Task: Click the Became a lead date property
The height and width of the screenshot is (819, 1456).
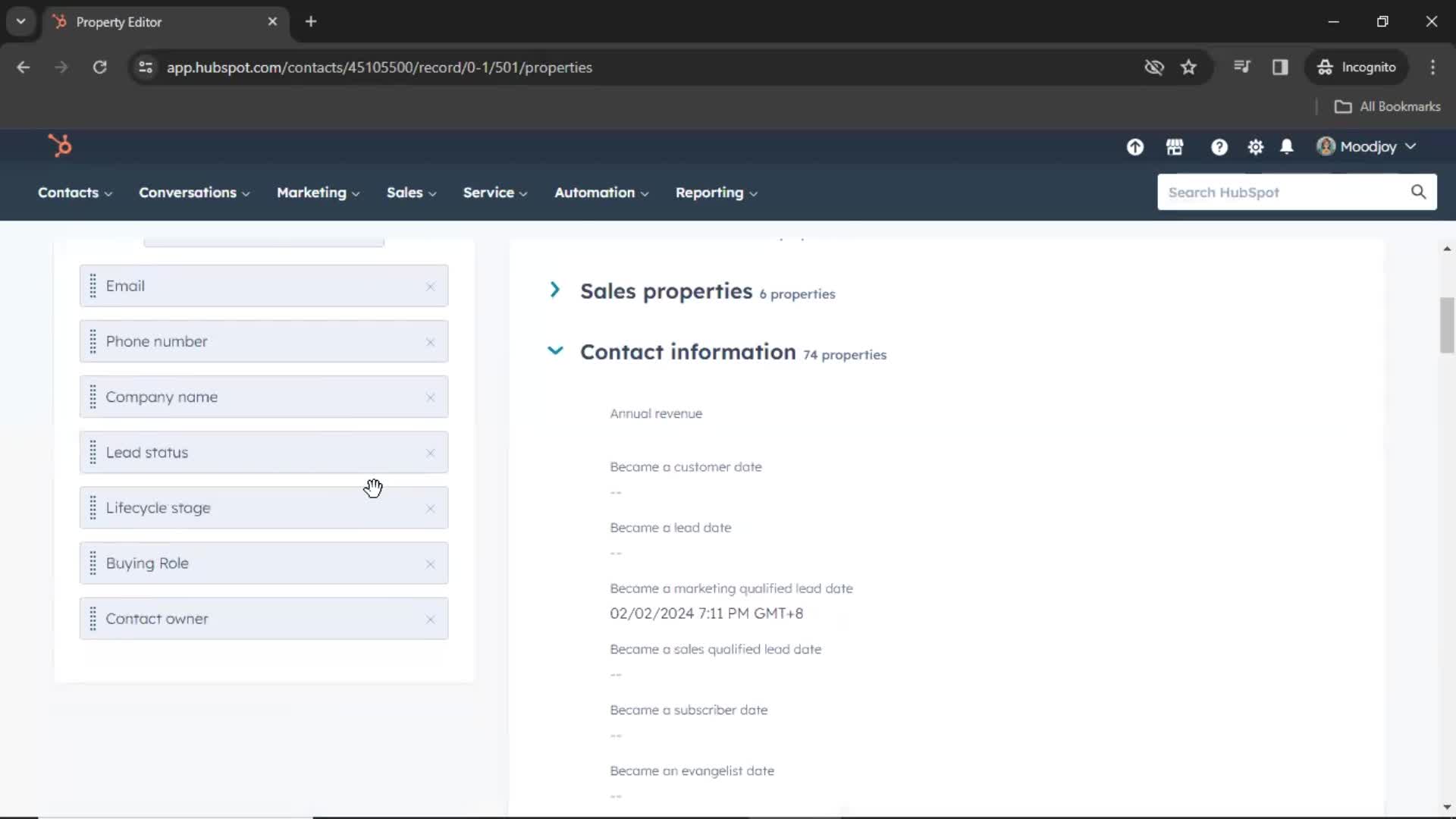Action: coord(670,527)
